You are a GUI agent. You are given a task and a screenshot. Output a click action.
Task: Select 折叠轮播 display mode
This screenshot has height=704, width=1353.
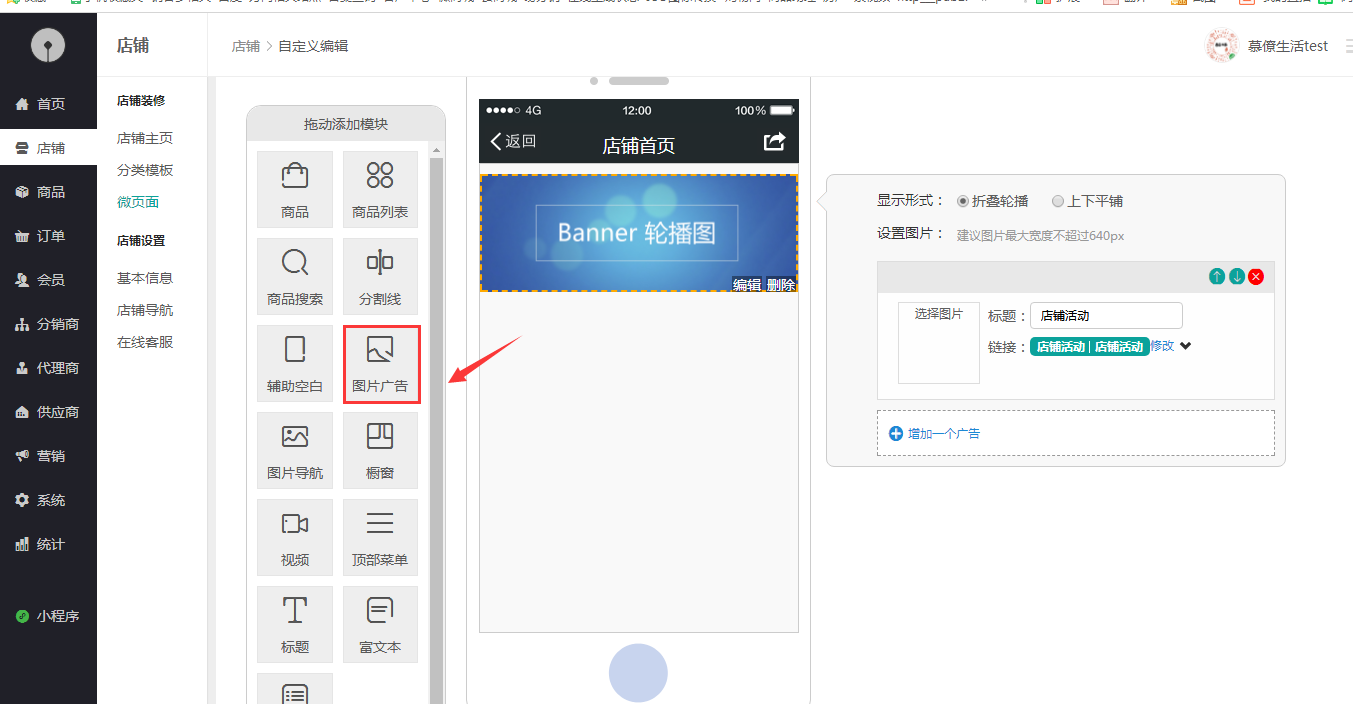(963, 201)
